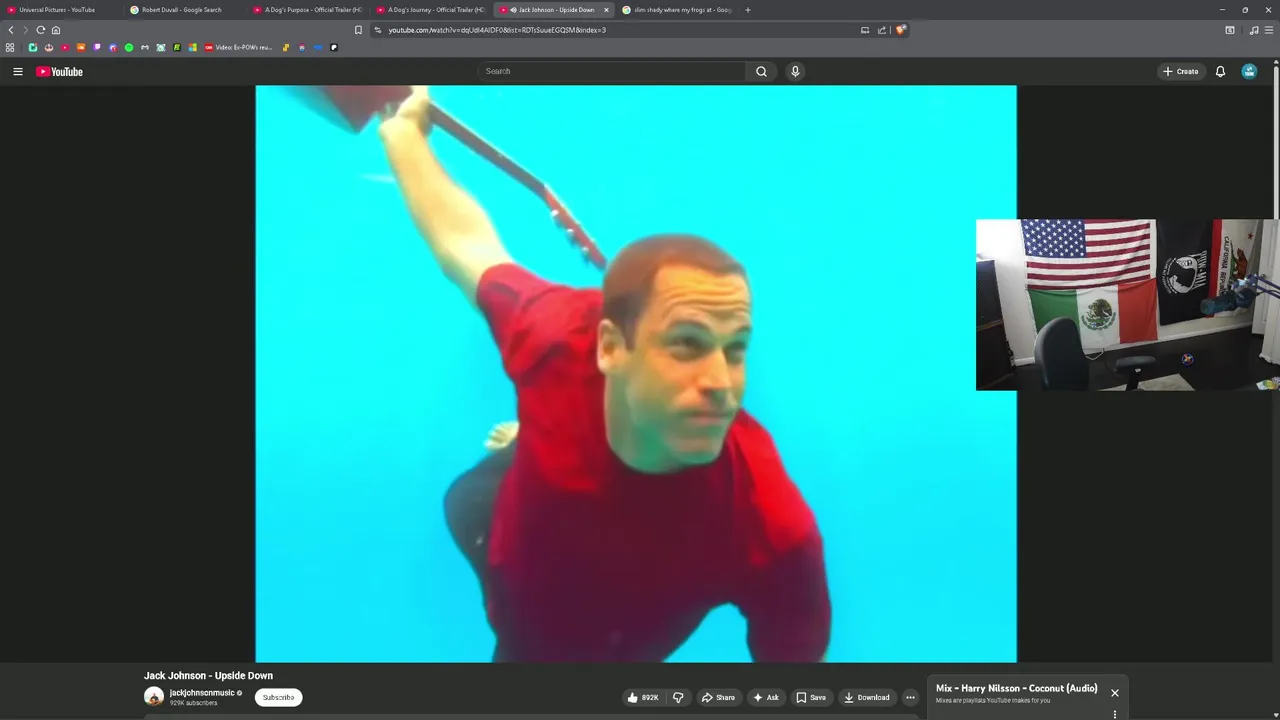Open the purple Twitch bookmark icon
The image size is (1280, 720).
coord(97,47)
